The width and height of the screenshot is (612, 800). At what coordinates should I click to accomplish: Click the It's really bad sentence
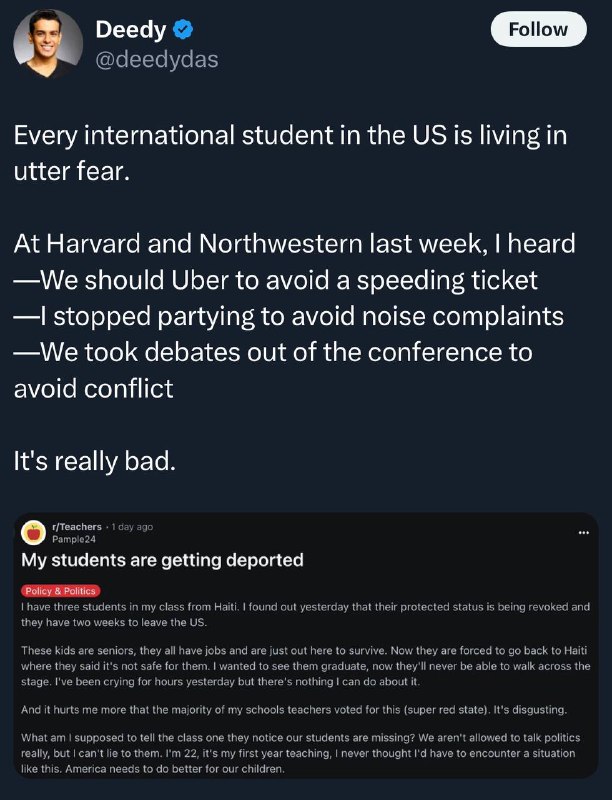(x=95, y=461)
